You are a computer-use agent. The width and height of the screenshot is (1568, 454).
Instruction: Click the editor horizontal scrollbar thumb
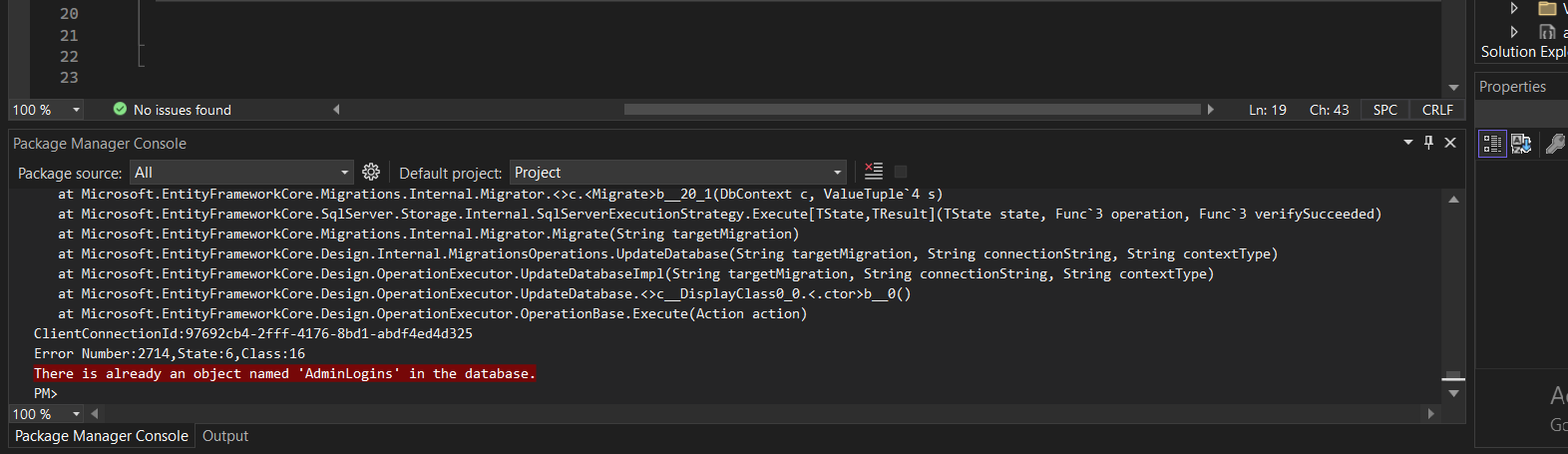(x=912, y=110)
